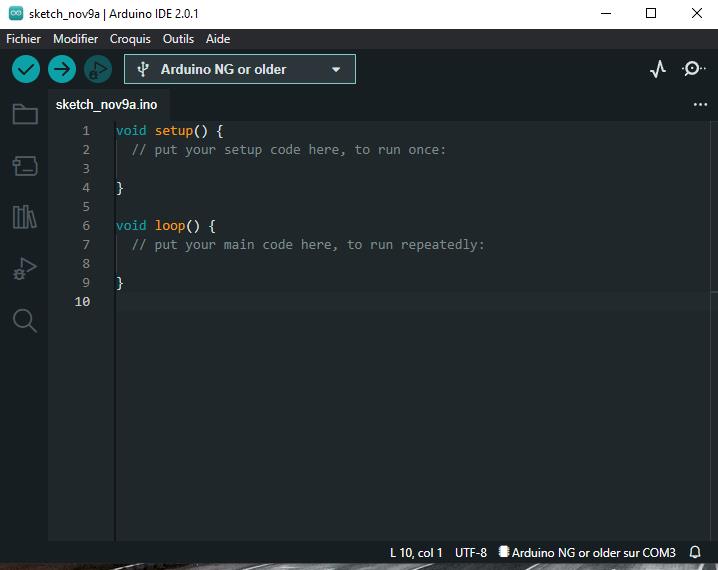Image resolution: width=718 pixels, height=570 pixels.
Task: Place cursor on empty line 3
Action: [x=412, y=169]
